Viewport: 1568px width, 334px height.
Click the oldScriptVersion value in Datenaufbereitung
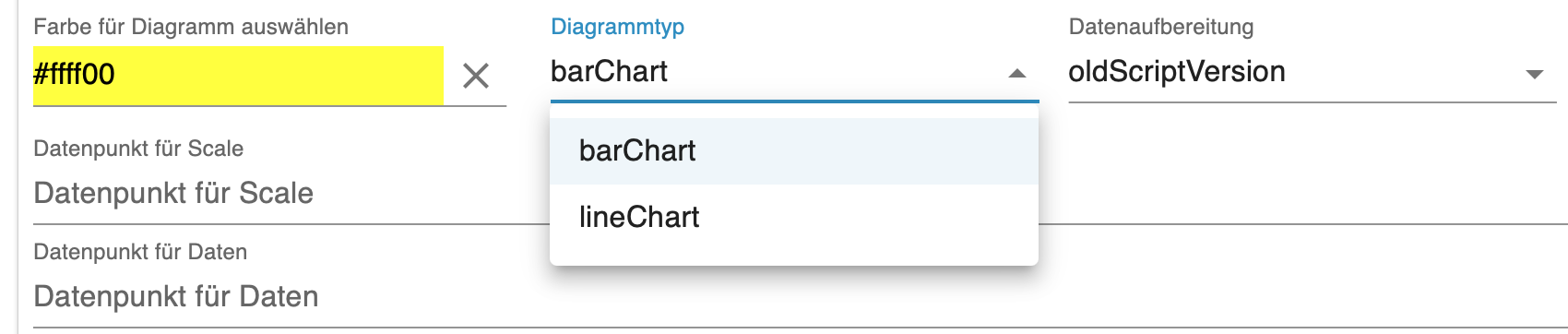click(1177, 71)
